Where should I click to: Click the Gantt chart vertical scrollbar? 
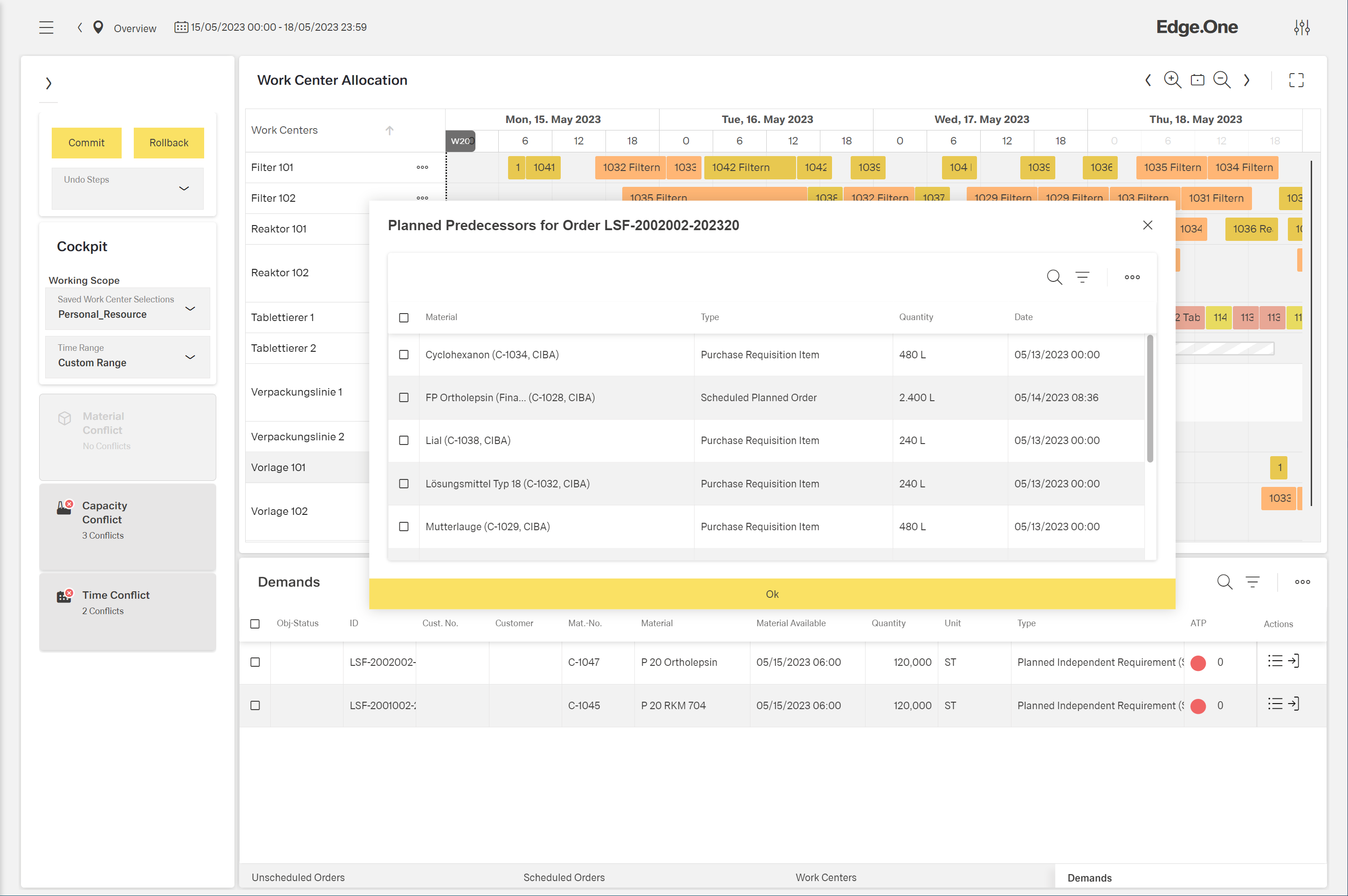pyautogui.click(x=1311, y=333)
